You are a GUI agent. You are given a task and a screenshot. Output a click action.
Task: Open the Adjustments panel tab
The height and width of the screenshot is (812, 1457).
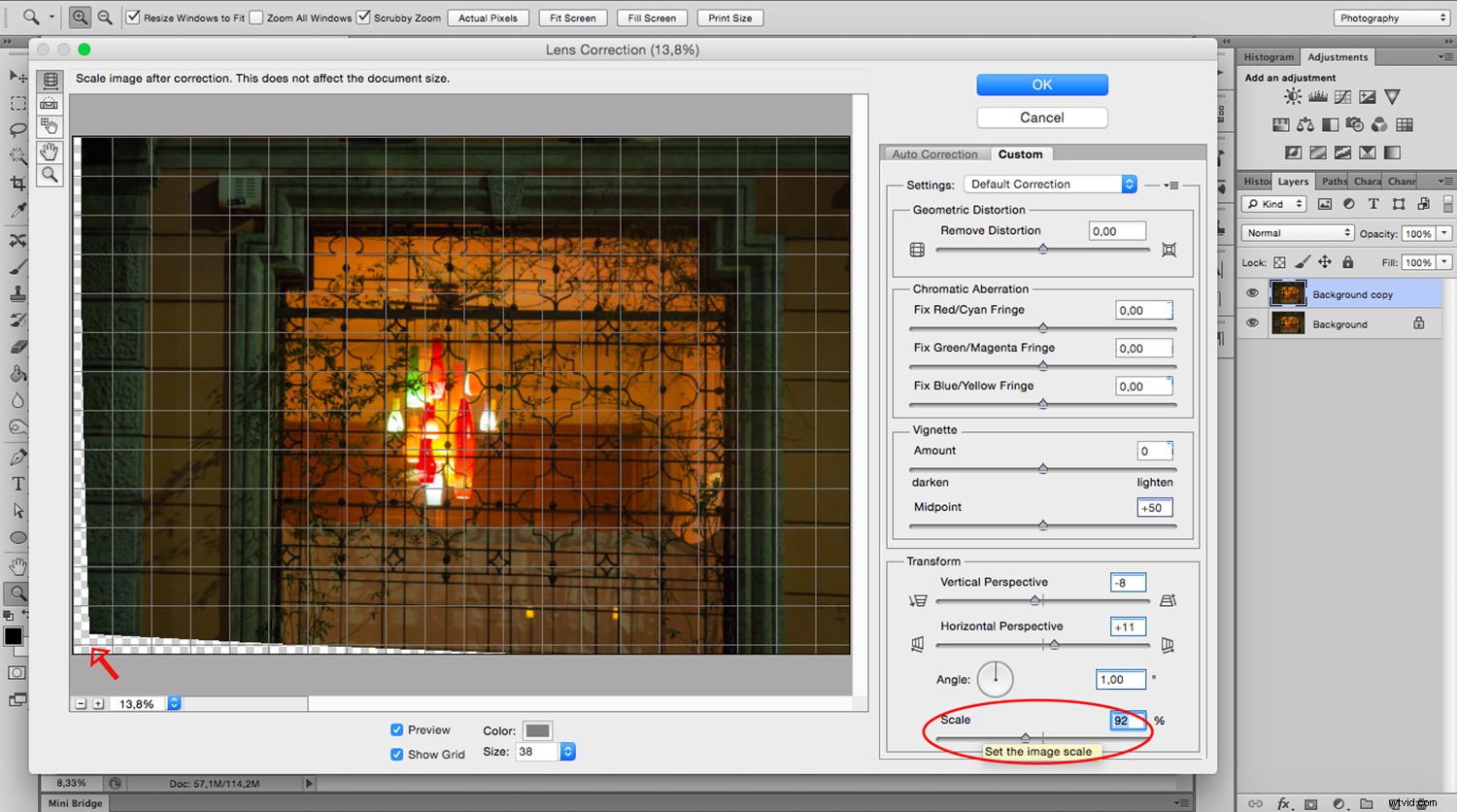click(1338, 56)
